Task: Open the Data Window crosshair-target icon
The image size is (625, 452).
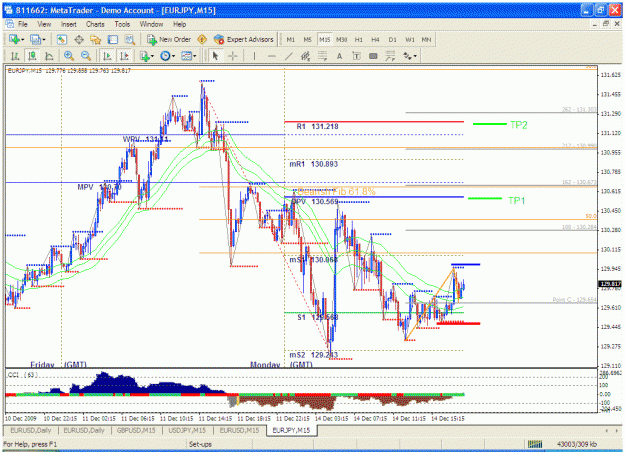Action: pos(79,39)
